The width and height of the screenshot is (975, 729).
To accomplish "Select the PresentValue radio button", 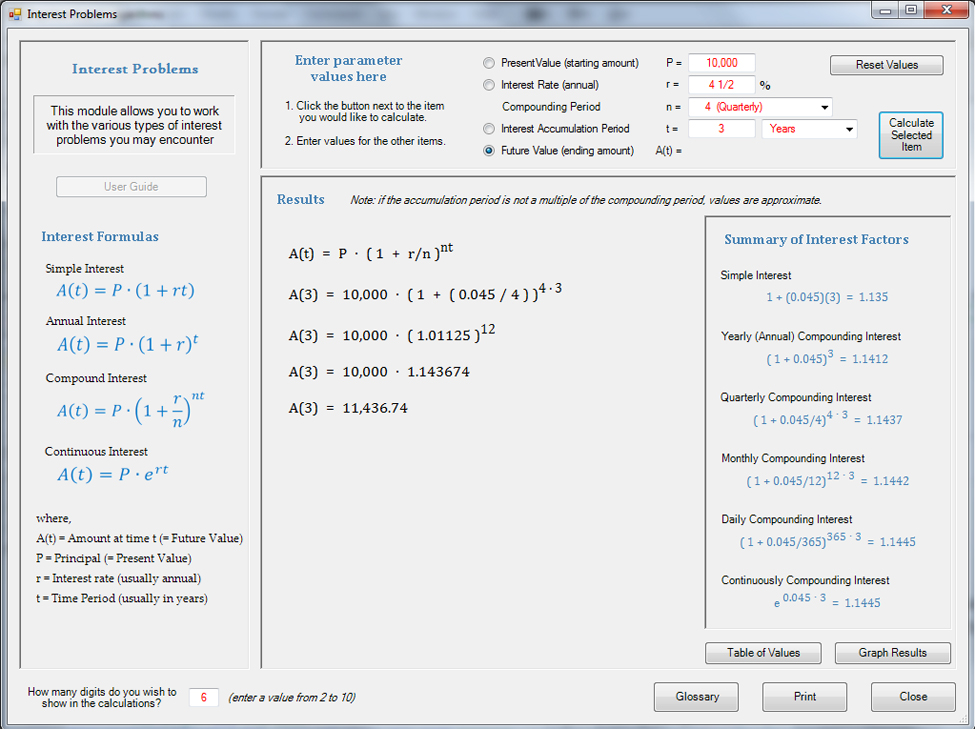I will click(489, 63).
